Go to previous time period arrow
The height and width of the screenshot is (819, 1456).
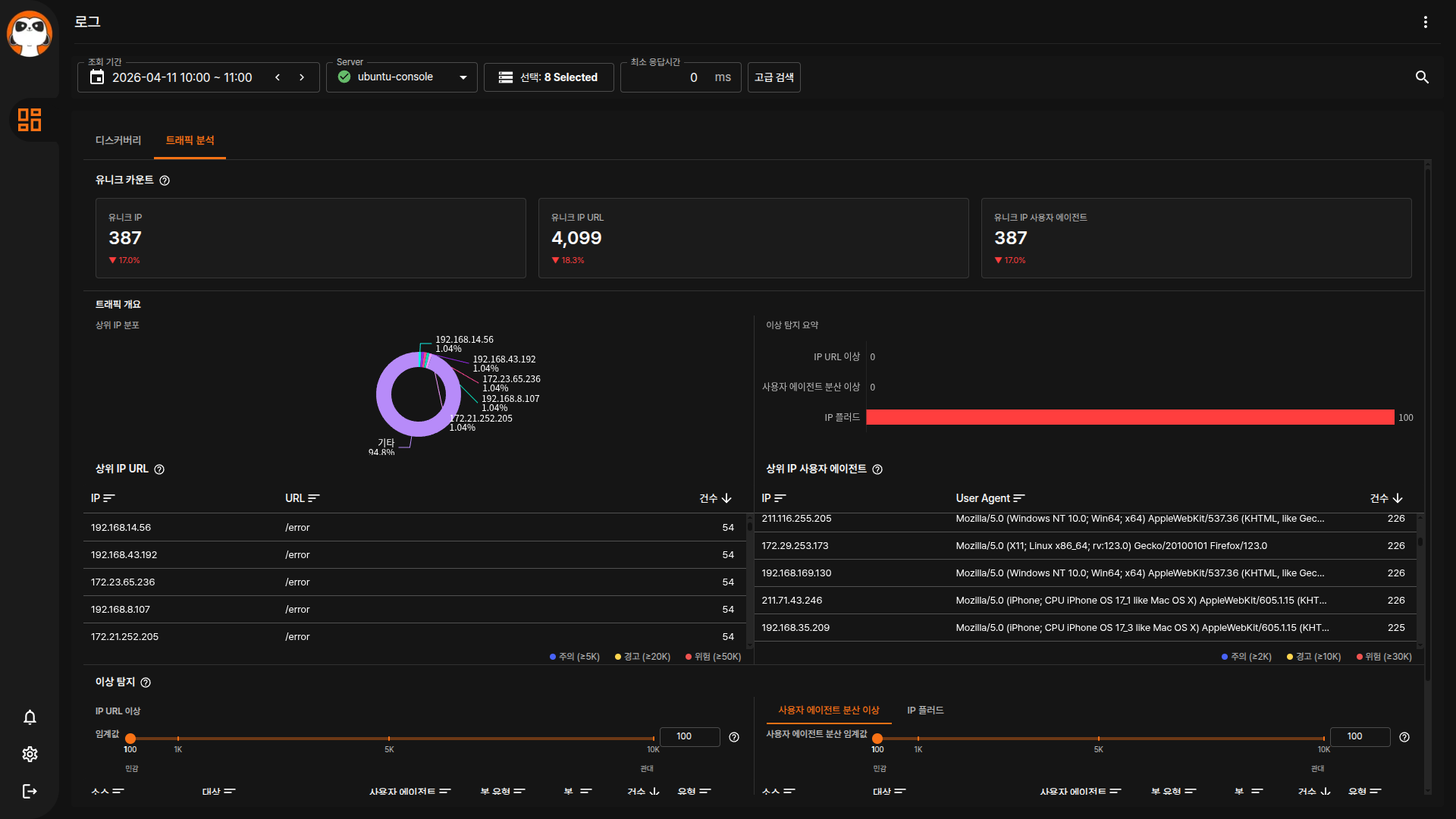278,77
